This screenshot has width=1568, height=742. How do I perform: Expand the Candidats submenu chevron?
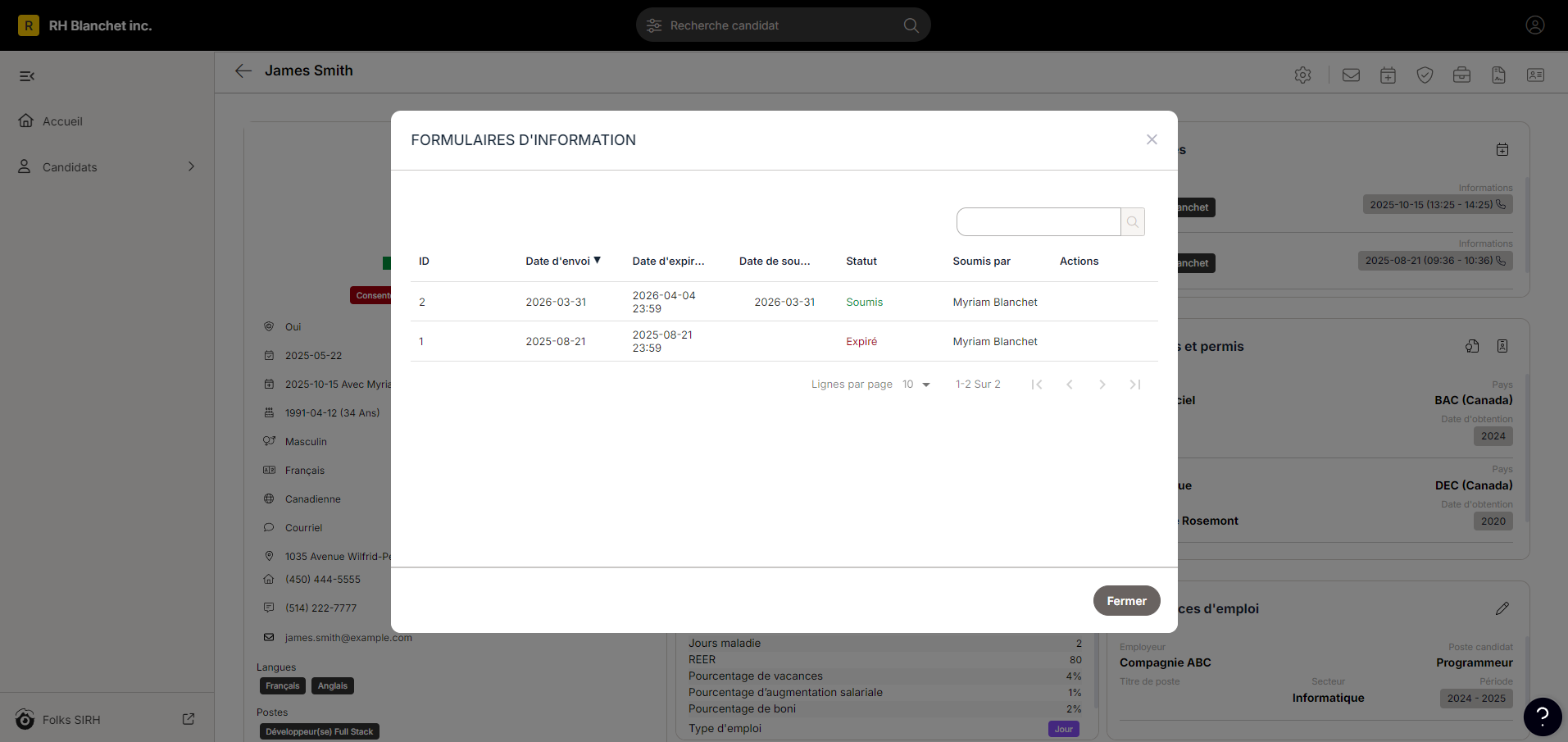tap(192, 166)
